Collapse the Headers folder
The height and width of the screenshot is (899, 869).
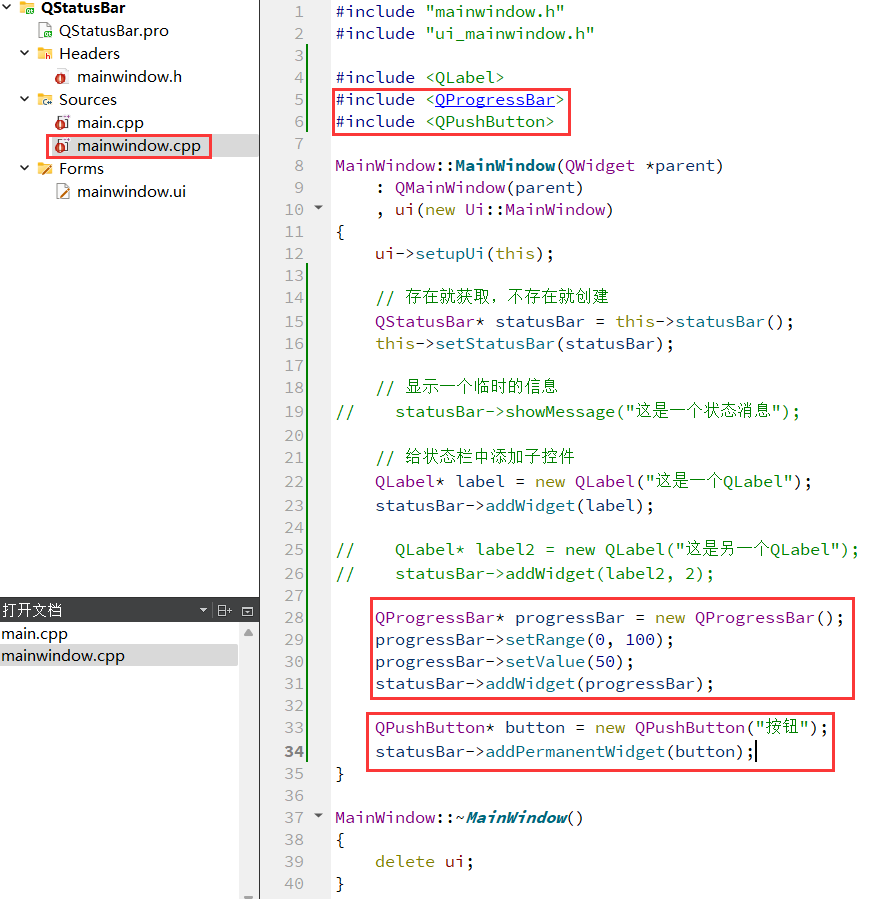tap(25, 53)
